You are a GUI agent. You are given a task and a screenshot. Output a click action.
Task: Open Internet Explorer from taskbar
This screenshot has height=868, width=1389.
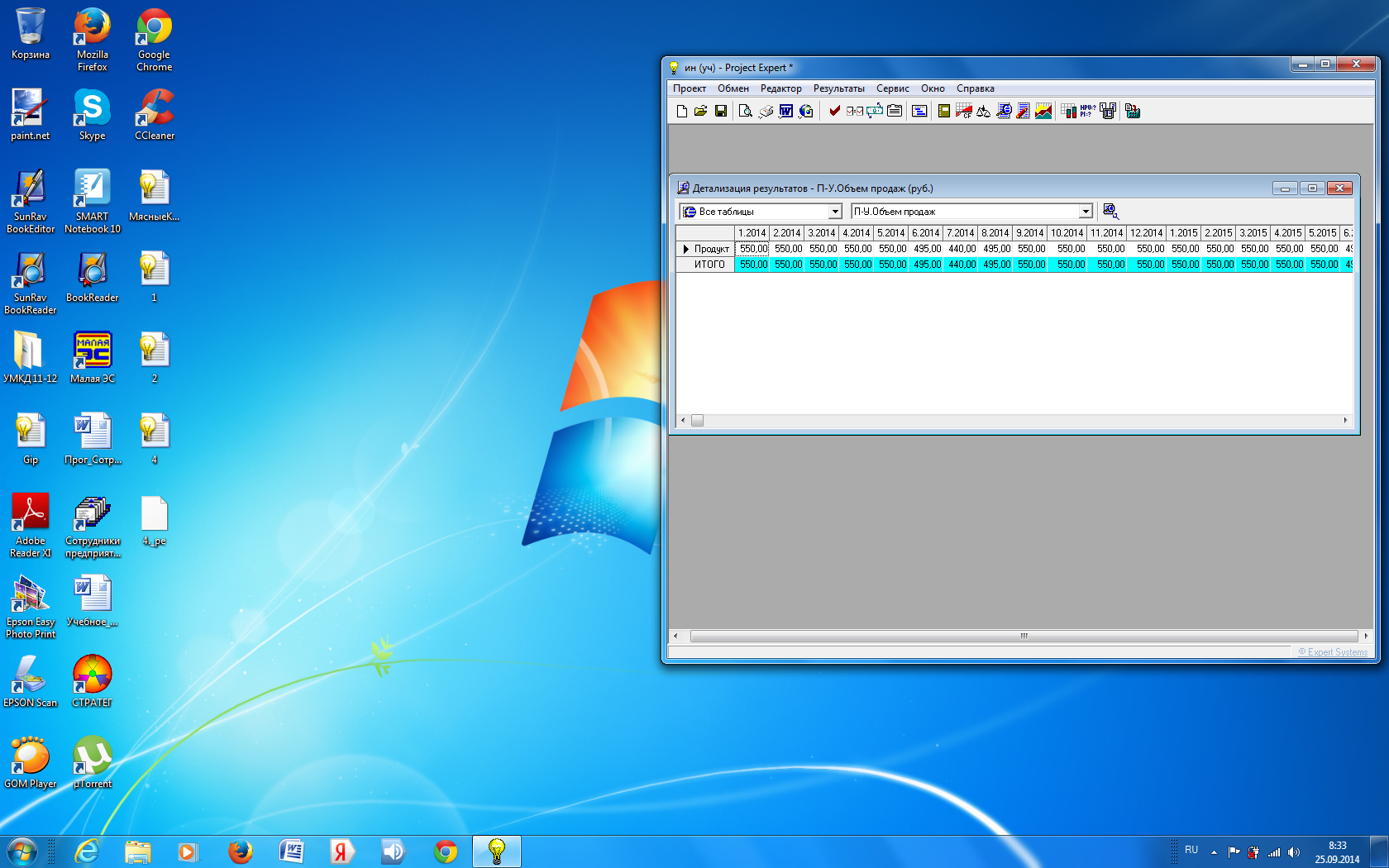(x=87, y=851)
